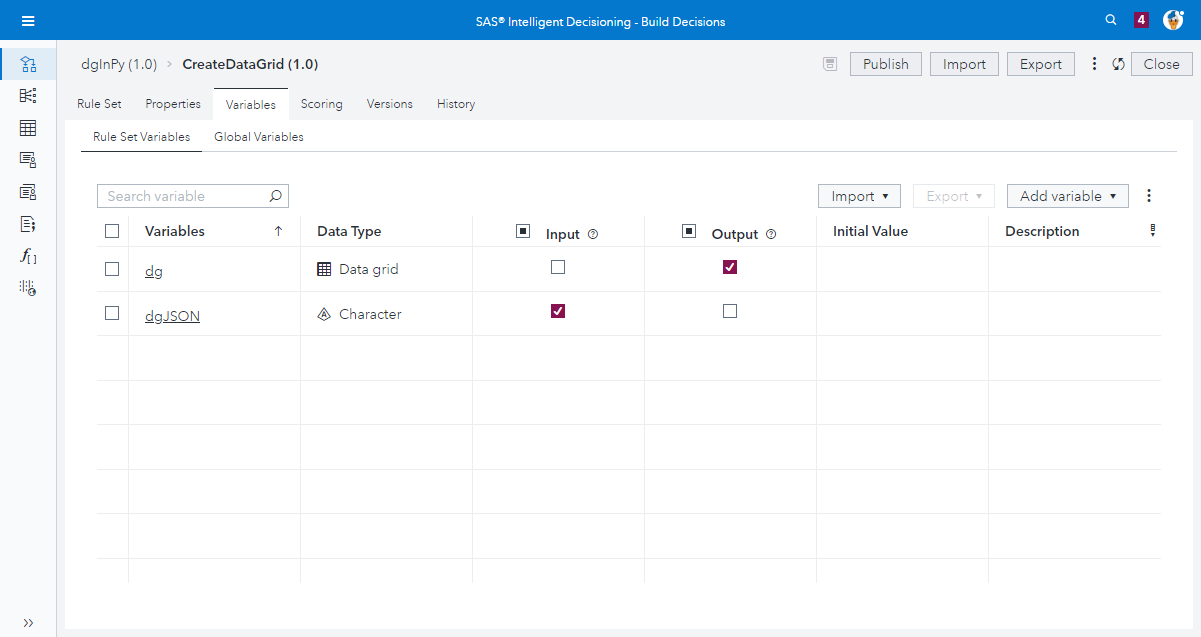
Task: Open the Import dropdown above the table
Action: tap(859, 196)
